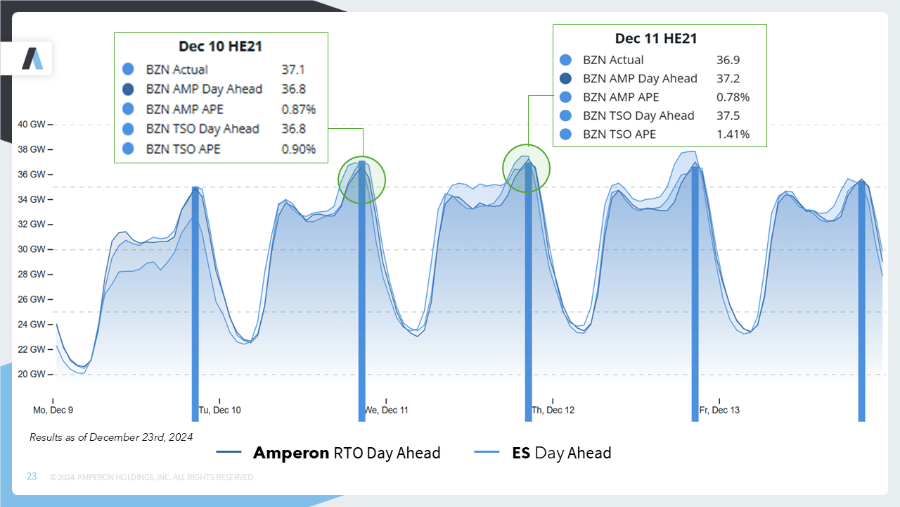Screen dimensions: 900x507
Task: Click BZN AMP APE label in Dec 11 tooltip
Action: point(621,97)
